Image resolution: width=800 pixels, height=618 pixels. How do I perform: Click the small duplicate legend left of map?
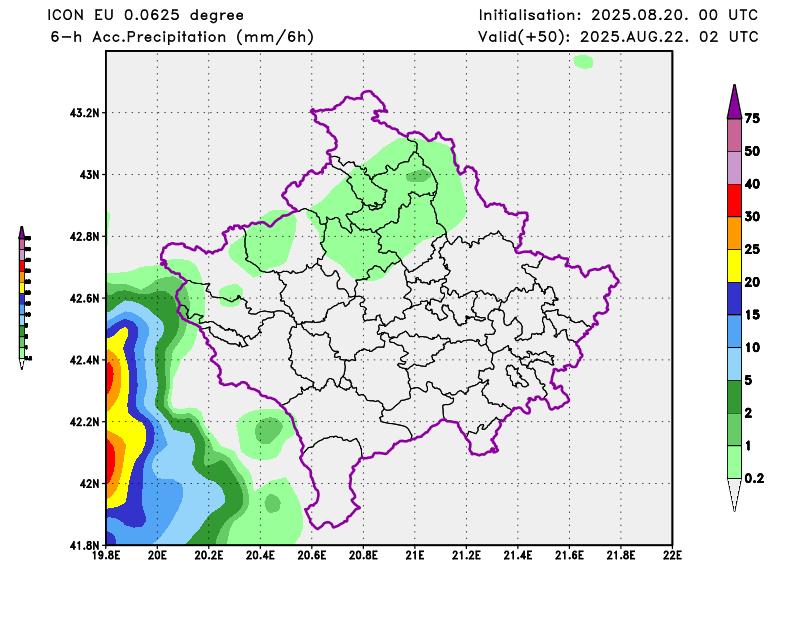(24, 298)
